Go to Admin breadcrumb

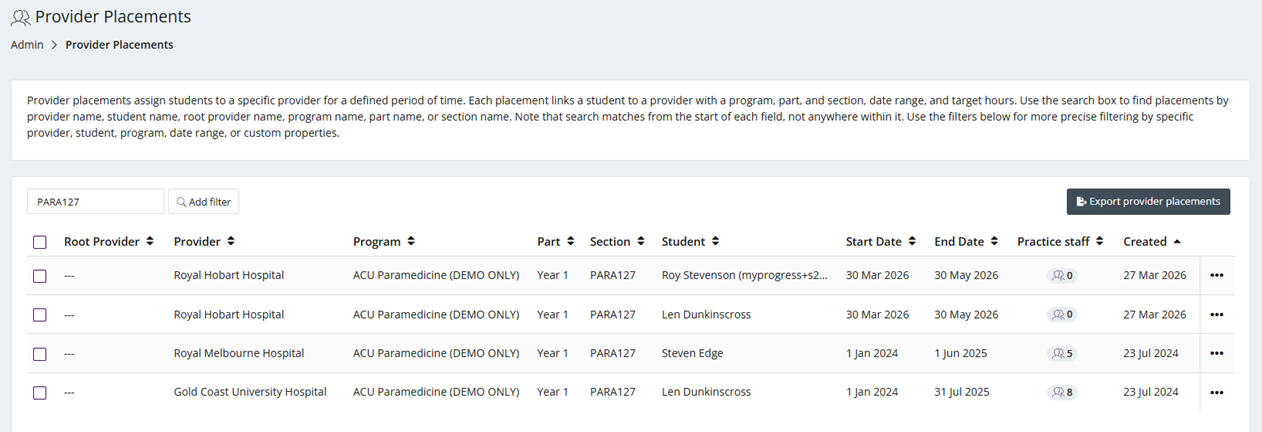pyautogui.click(x=27, y=45)
